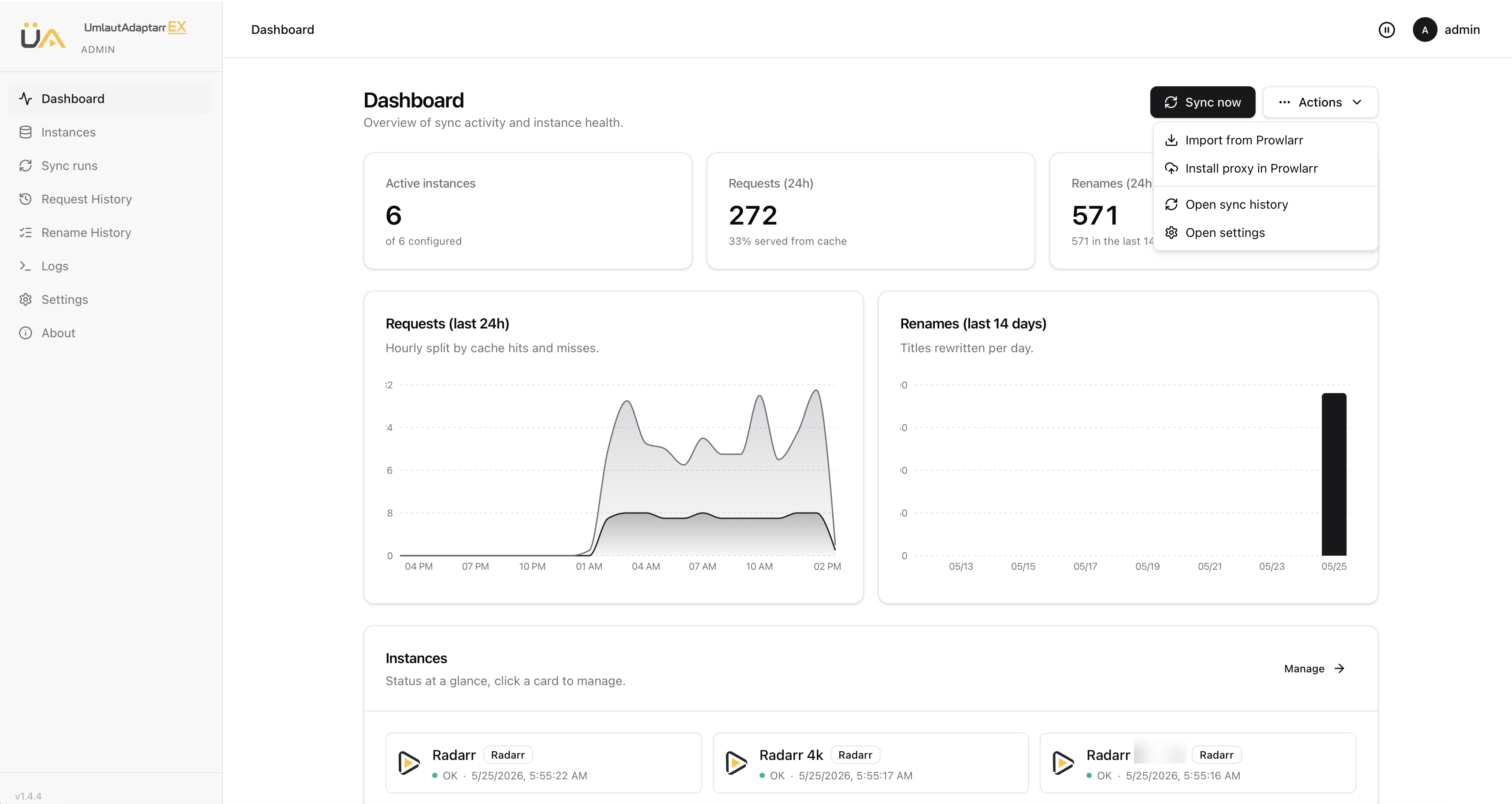This screenshot has height=804, width=1512.
Task: Select Import from Prowlarr menu entry
Action: click(x=1265, y=140)
